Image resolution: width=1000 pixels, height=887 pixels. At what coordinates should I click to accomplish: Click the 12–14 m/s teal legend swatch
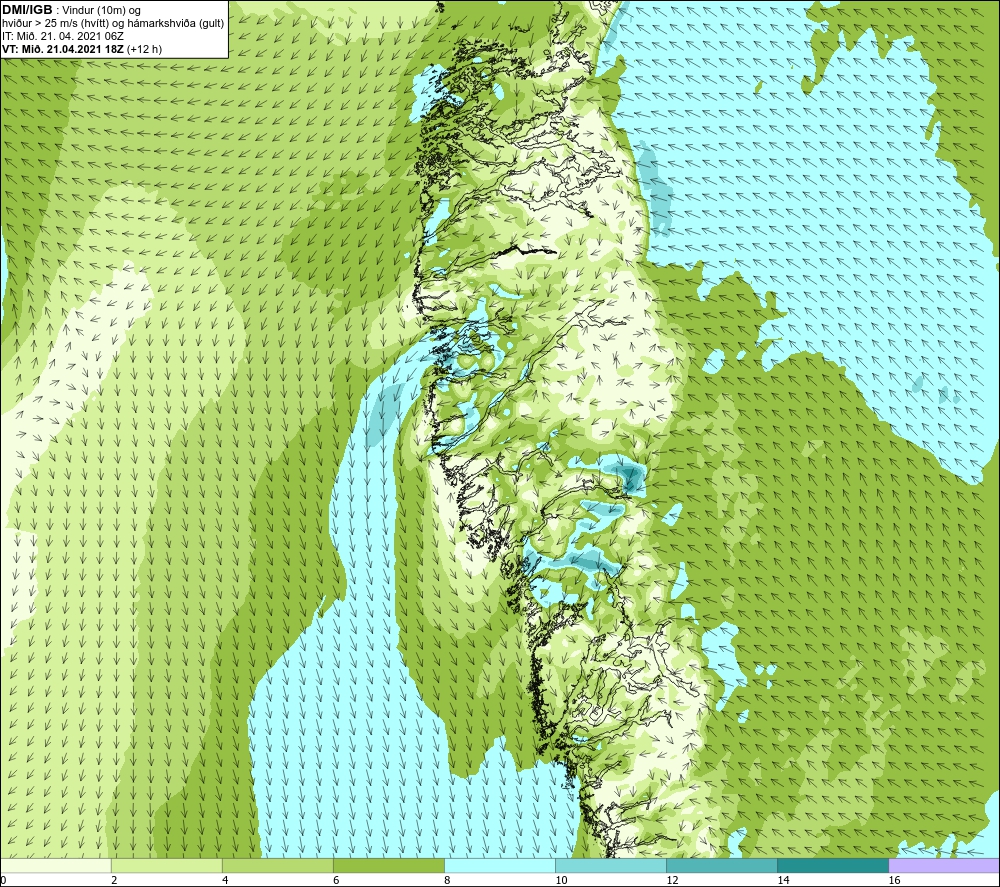click(x=721, y=866)
